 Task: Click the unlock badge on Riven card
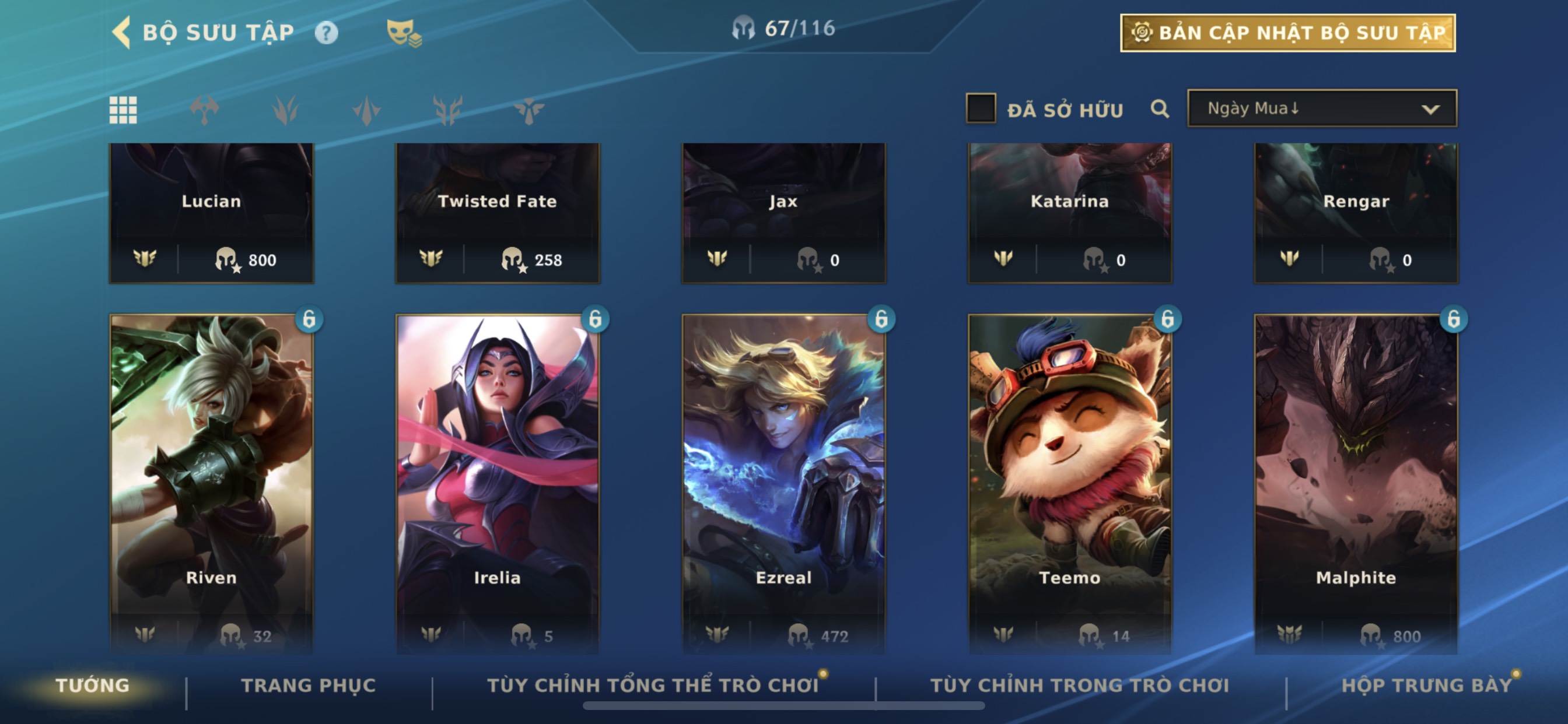click(x=309, y=319)
